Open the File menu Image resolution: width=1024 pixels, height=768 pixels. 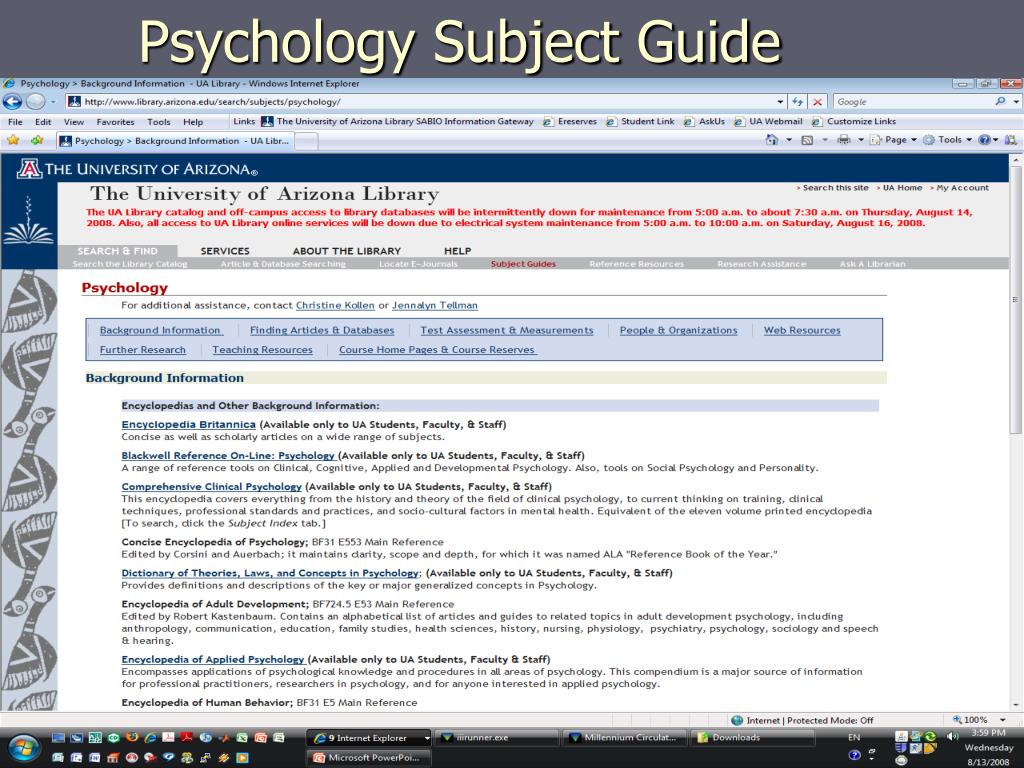pyautogui.click(x=15, y=121)
